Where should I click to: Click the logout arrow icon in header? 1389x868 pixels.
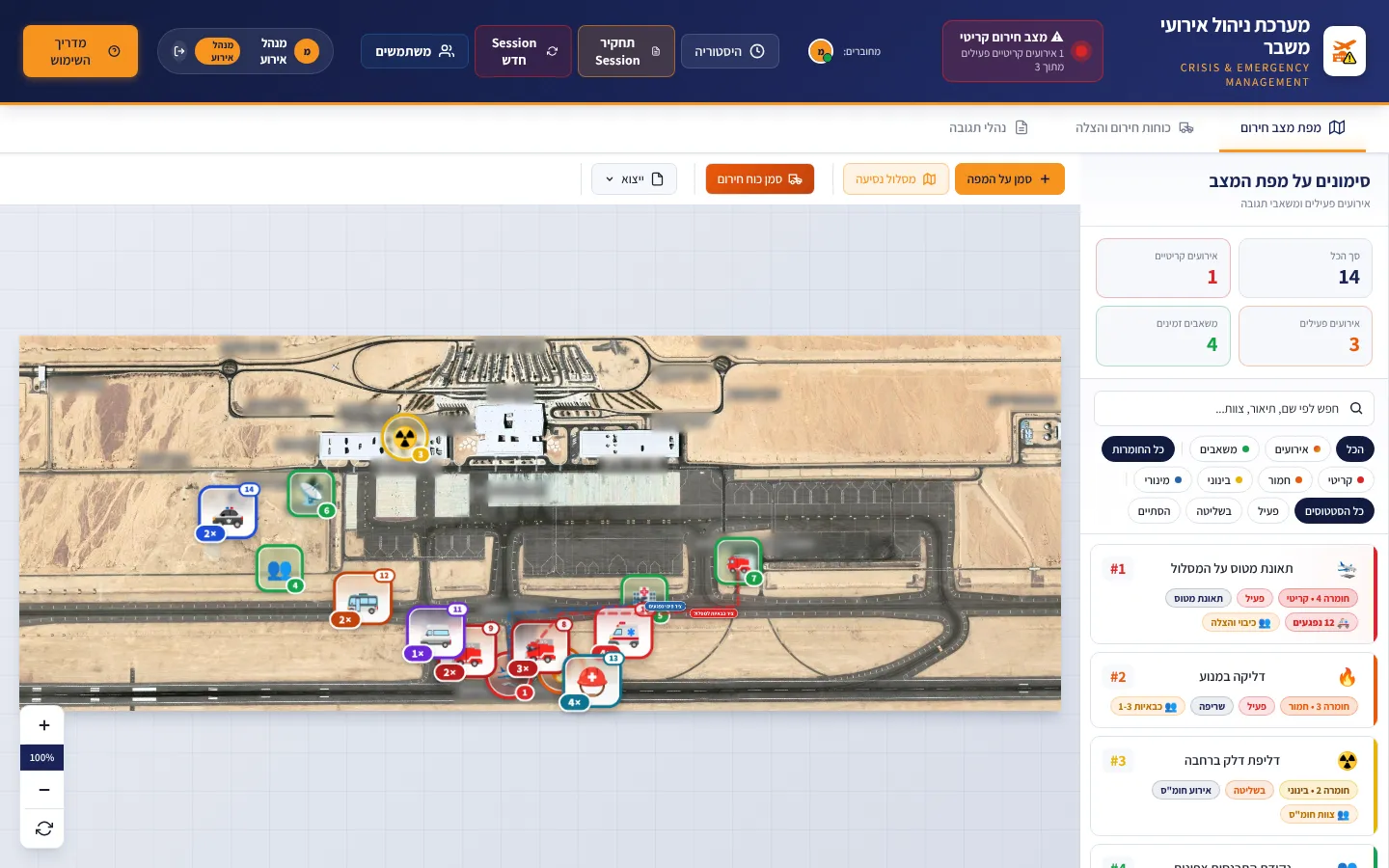pyautogui.click(x=179, y=51)
